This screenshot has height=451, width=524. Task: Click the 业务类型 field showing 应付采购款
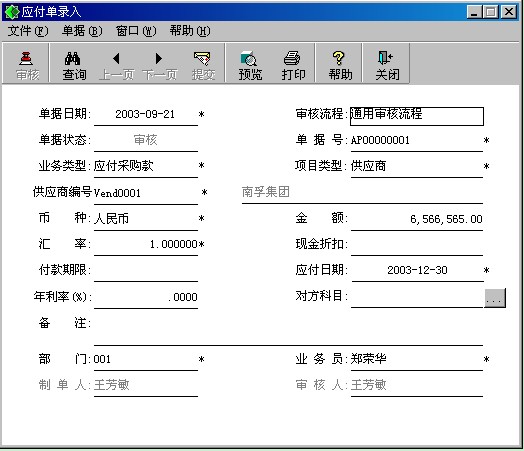coord(146,166)
